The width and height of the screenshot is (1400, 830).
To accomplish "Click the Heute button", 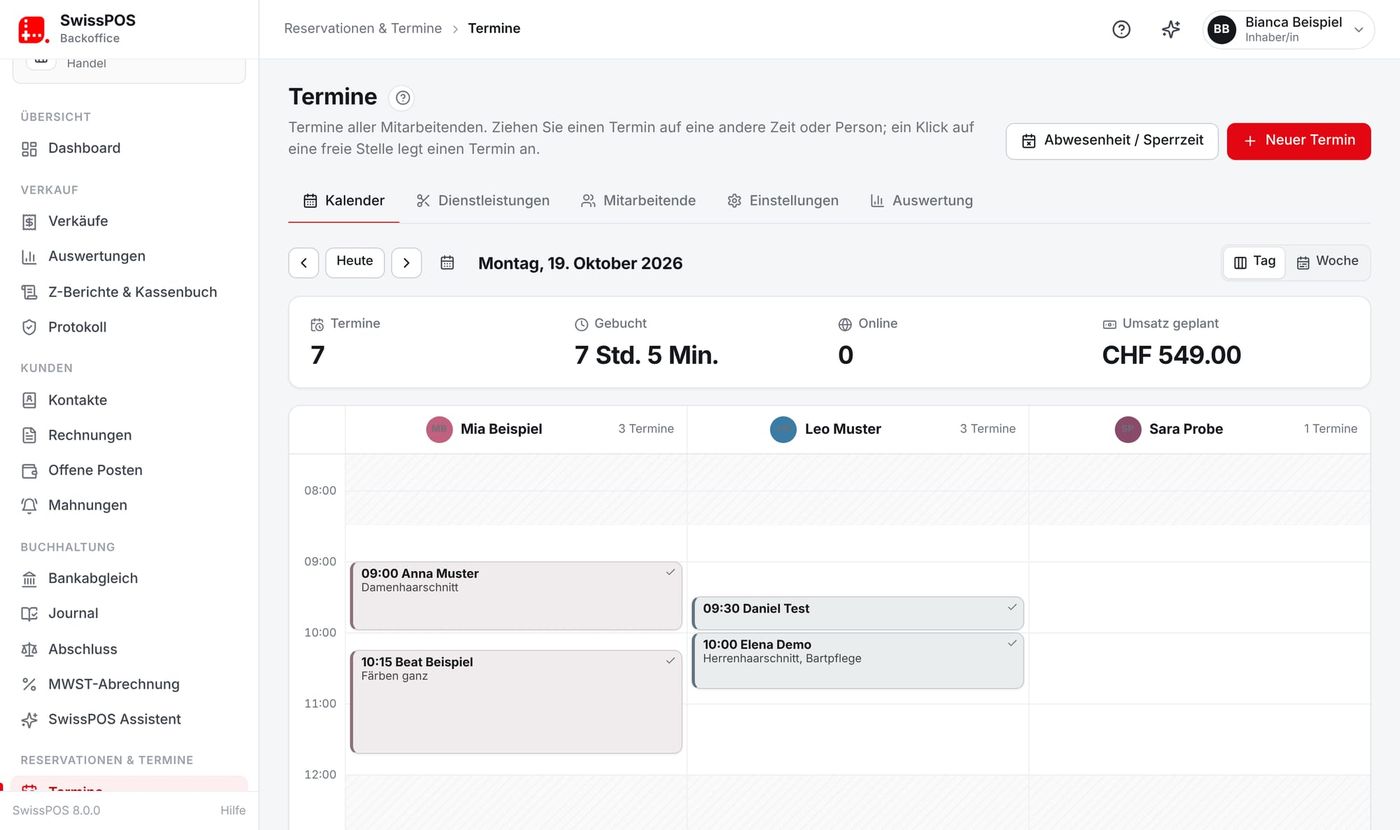I will (x=355, y=262).
